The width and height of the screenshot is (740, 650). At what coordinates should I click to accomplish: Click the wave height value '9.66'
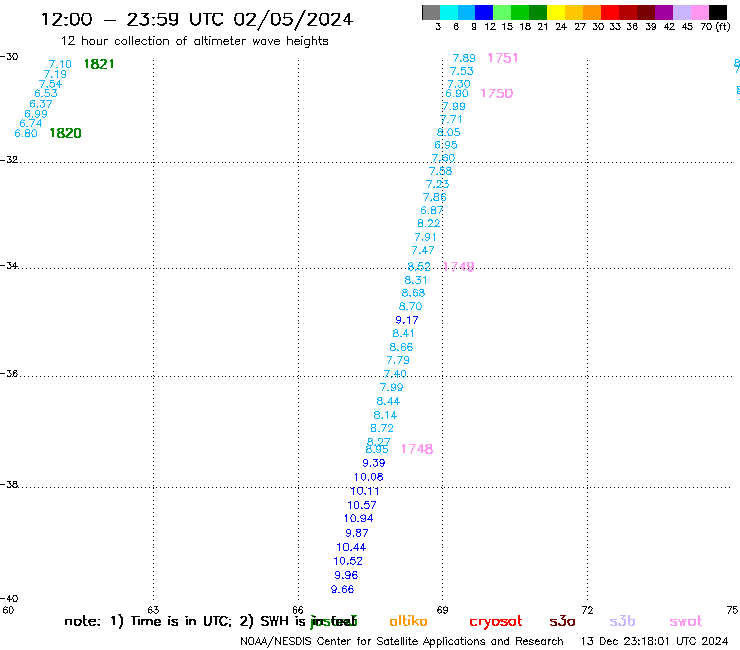coord(343,590)
